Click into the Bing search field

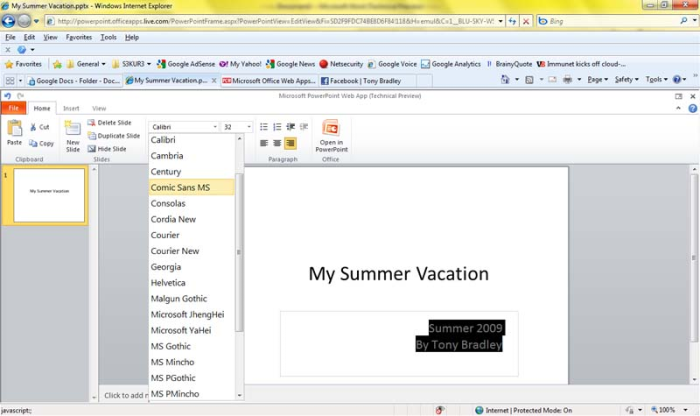(x=612, y=21)
